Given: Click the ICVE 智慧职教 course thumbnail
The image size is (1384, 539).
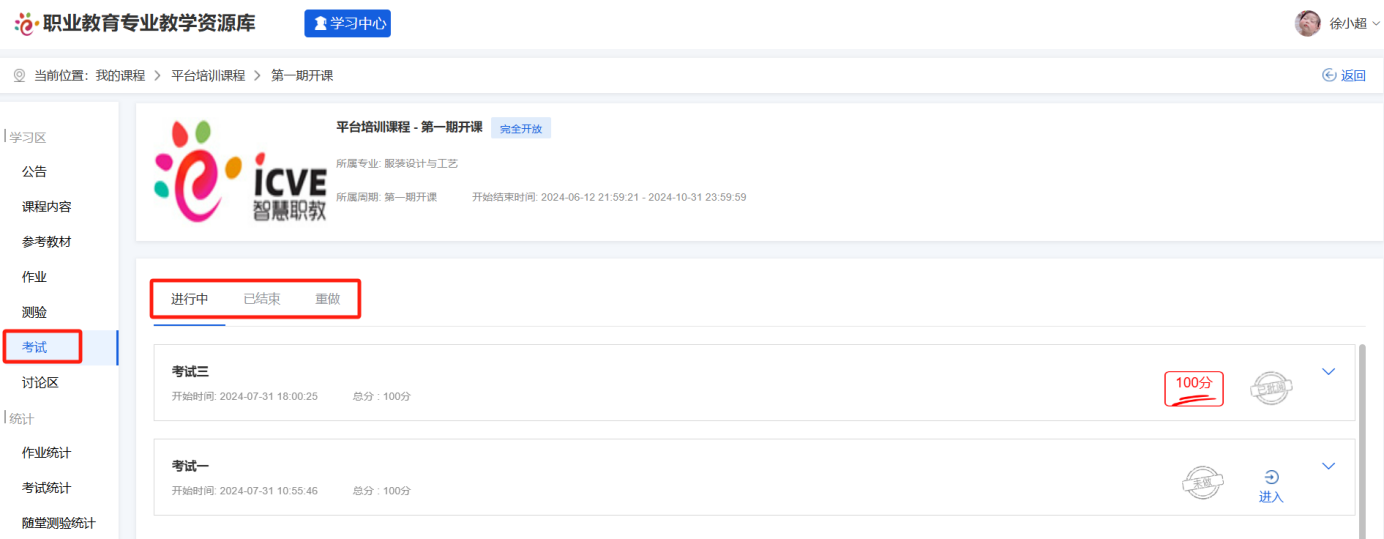Looking at the screenshot, I should point(240,172).
